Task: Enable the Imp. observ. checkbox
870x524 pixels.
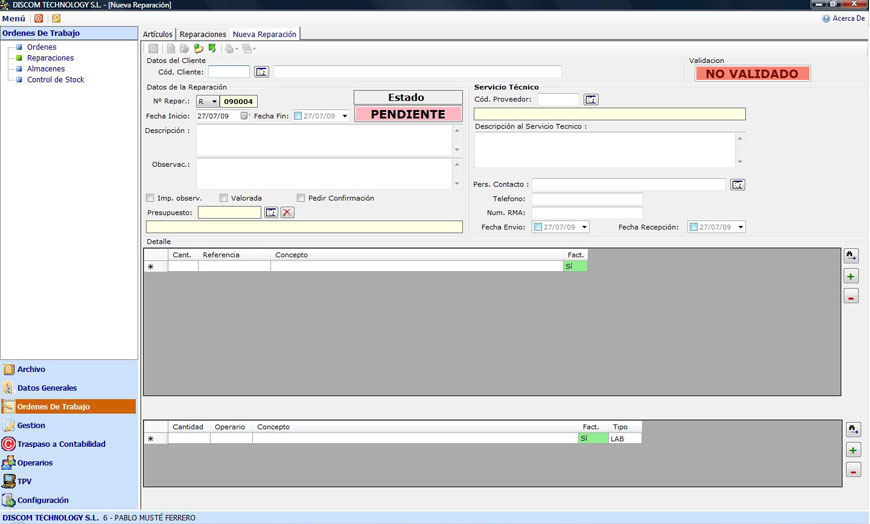Action: click(150, 198)
